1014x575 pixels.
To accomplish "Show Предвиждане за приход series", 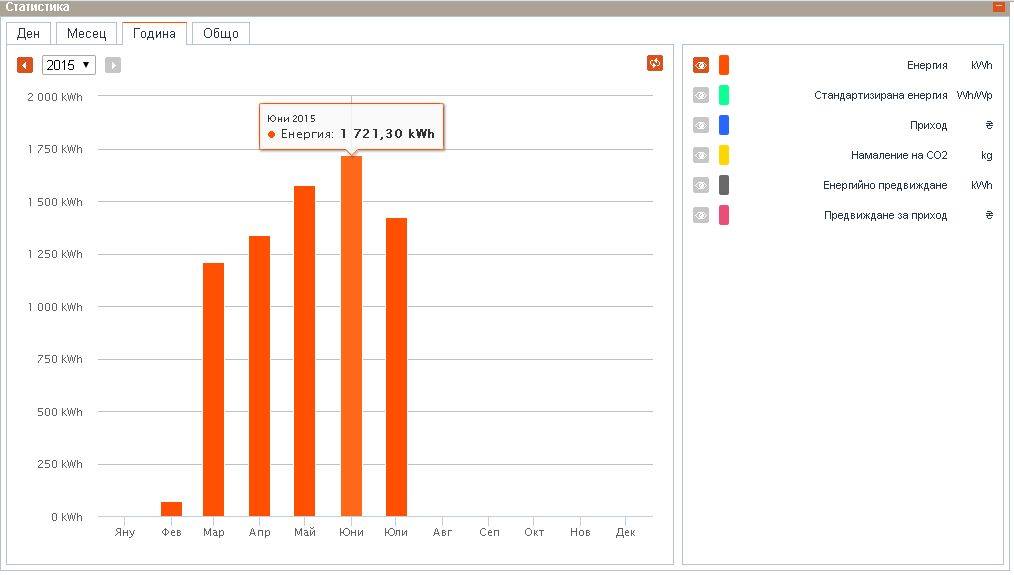I will pos(701,215).
